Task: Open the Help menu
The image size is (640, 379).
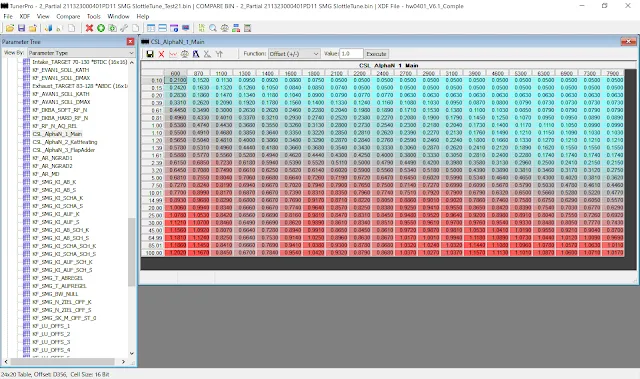Action: [143, 16]
